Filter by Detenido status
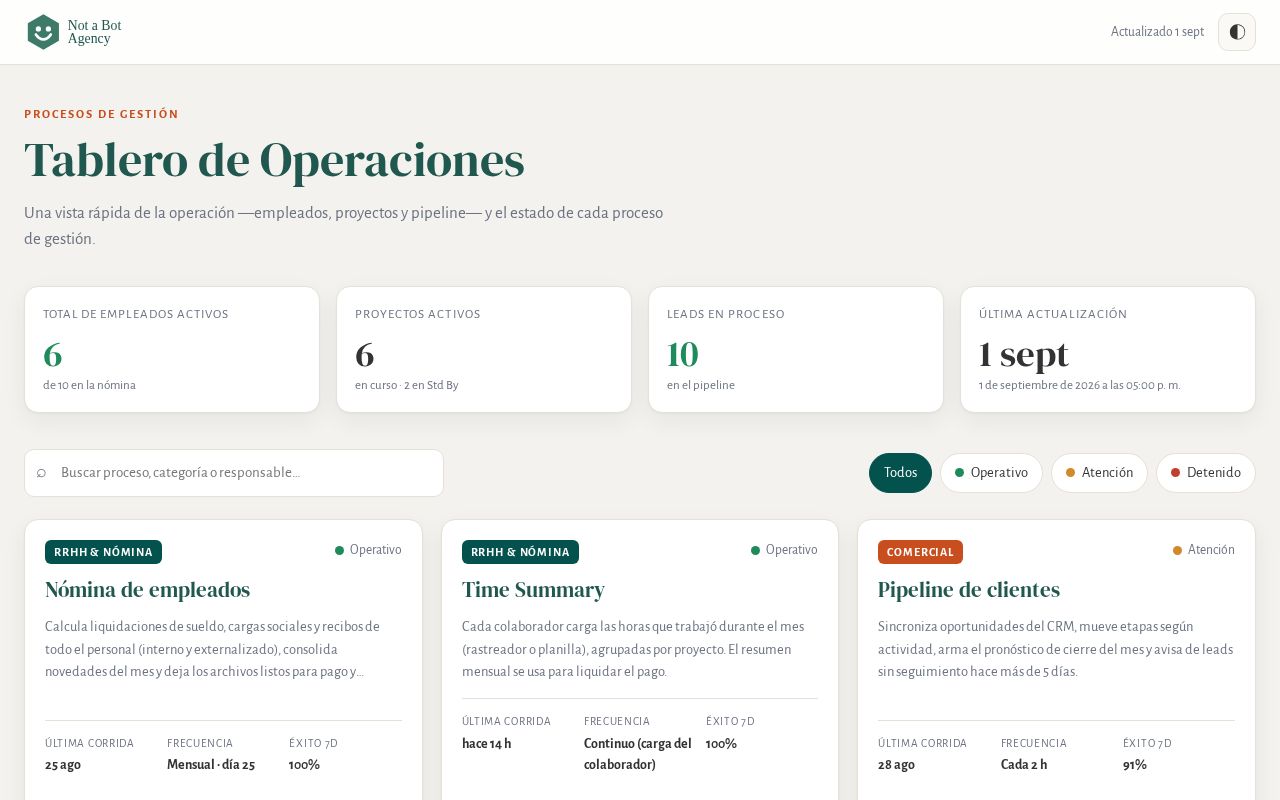1280x800 pixels. point(1206,473)
